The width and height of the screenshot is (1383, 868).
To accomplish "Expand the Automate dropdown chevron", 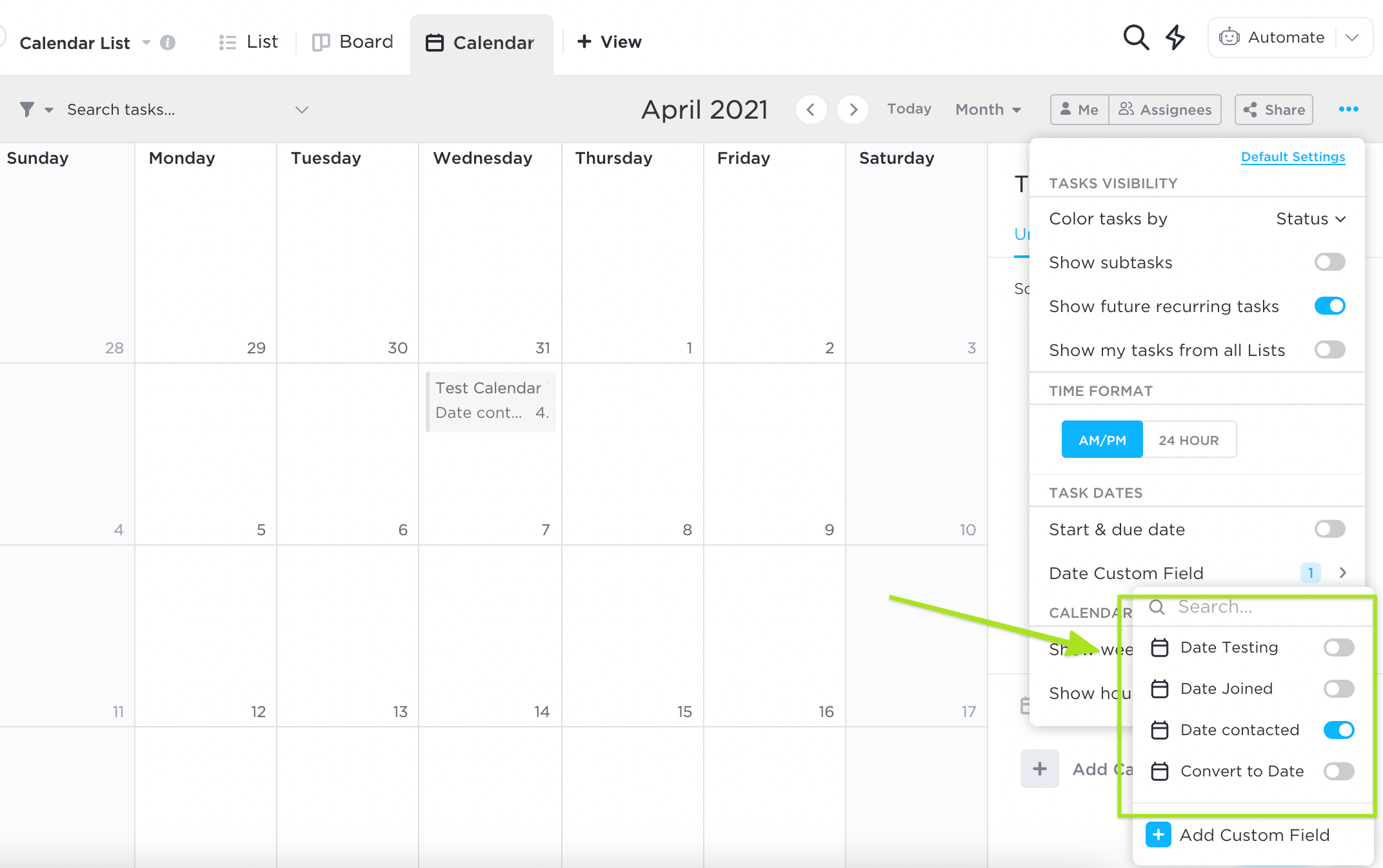I will [x=1352, y=38].
